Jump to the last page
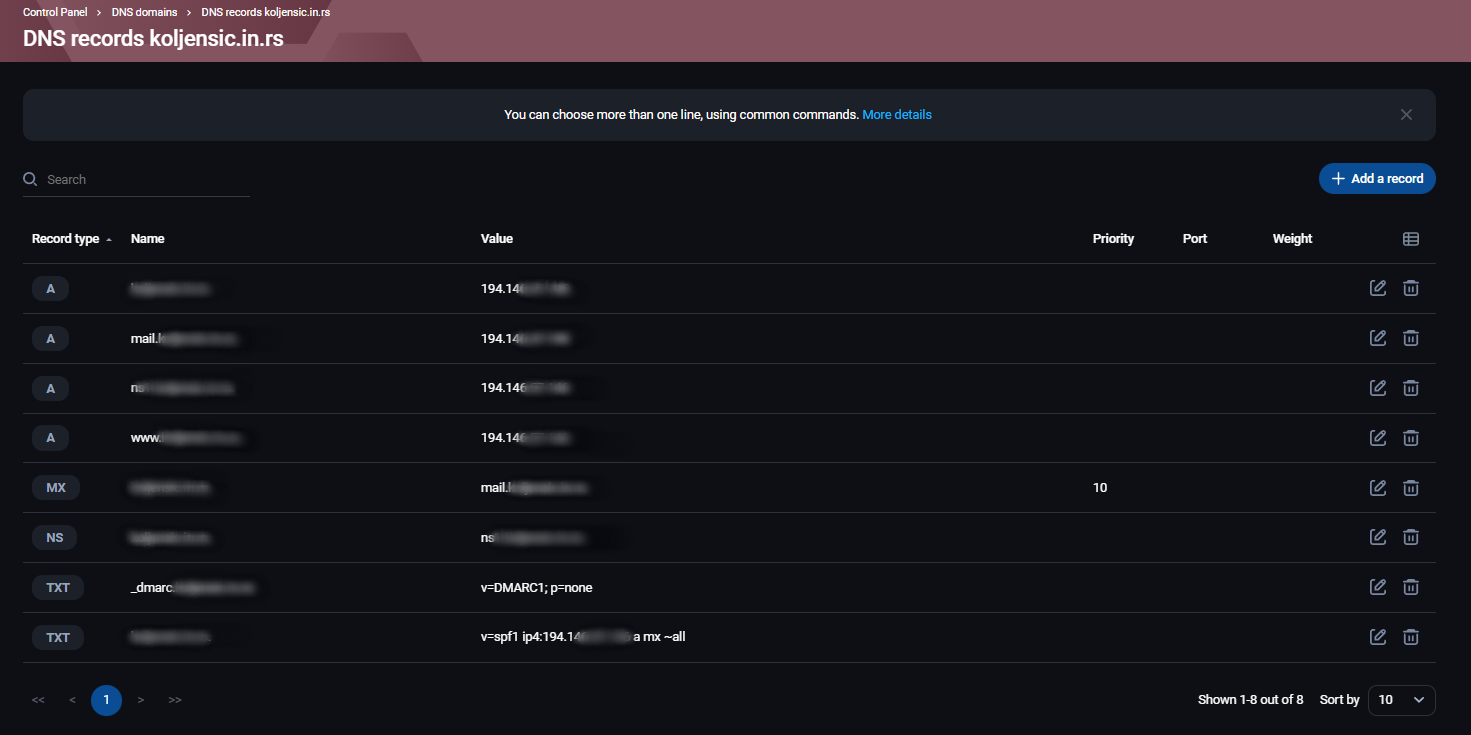 [x=175, y=700]
